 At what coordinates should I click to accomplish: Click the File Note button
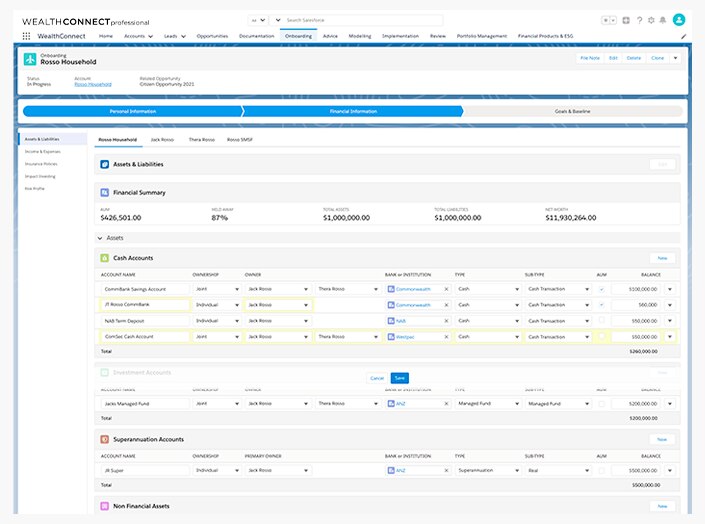pos(590,58)
